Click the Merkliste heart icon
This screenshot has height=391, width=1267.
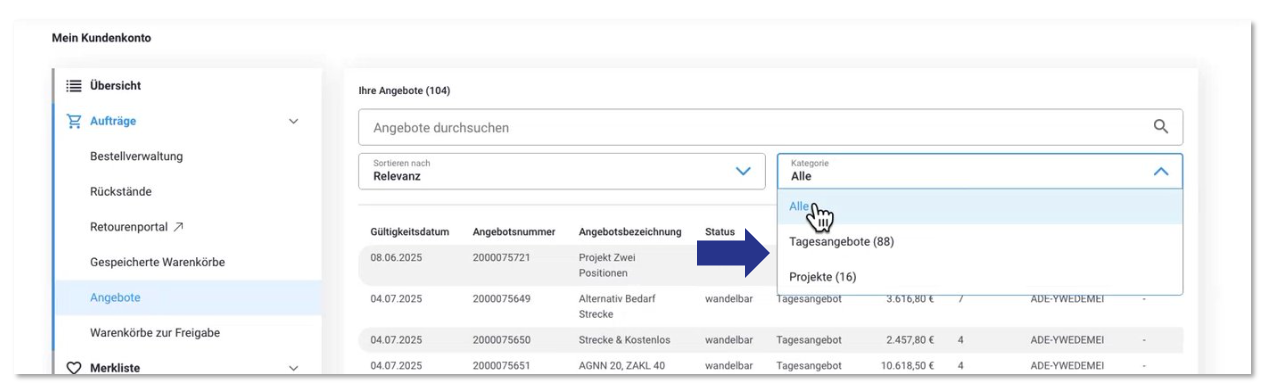73,368
